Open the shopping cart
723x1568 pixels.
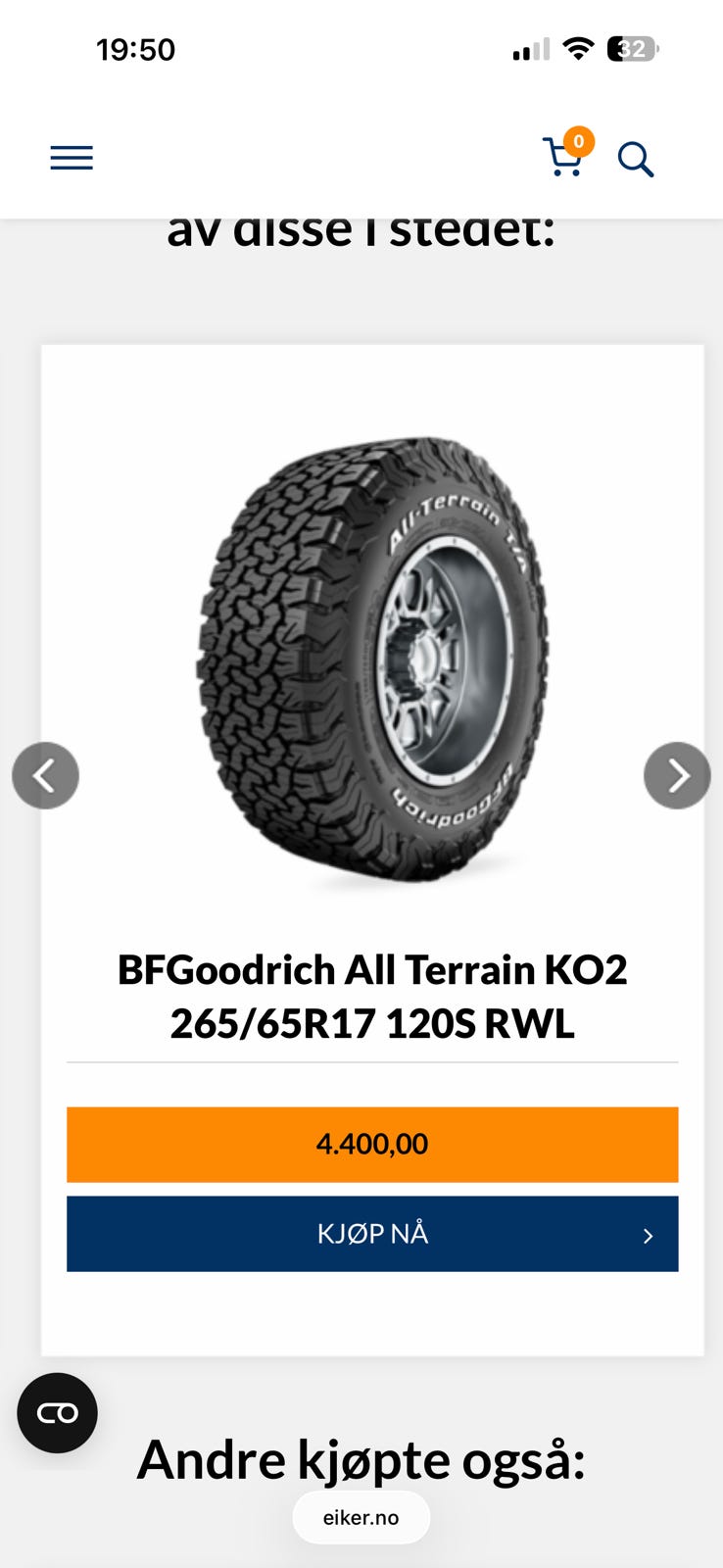[x=562, y=158]
